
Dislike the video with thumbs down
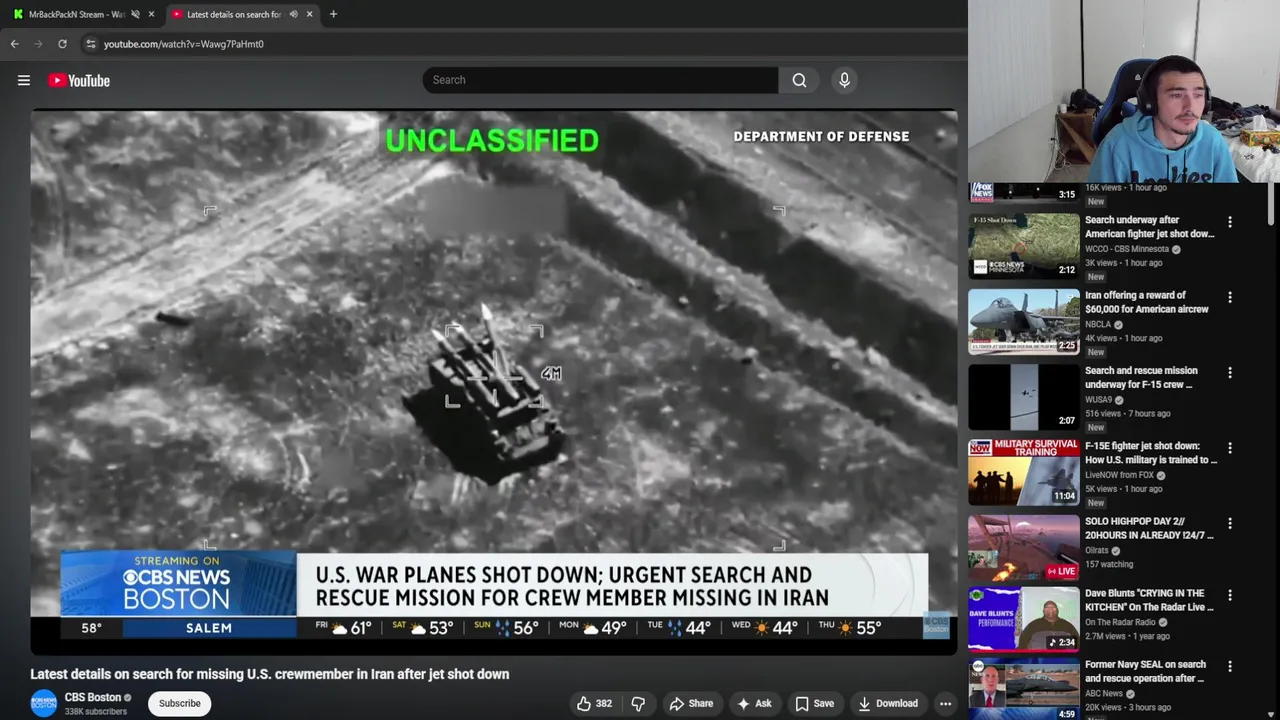(x=638, y=703)
